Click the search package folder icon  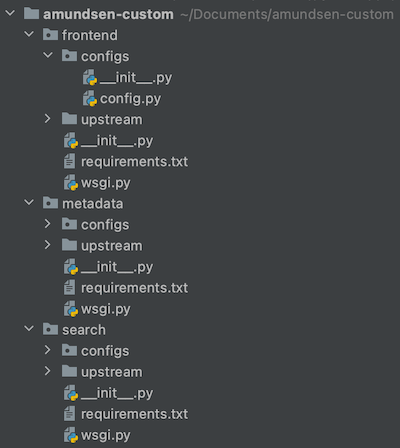50,329
